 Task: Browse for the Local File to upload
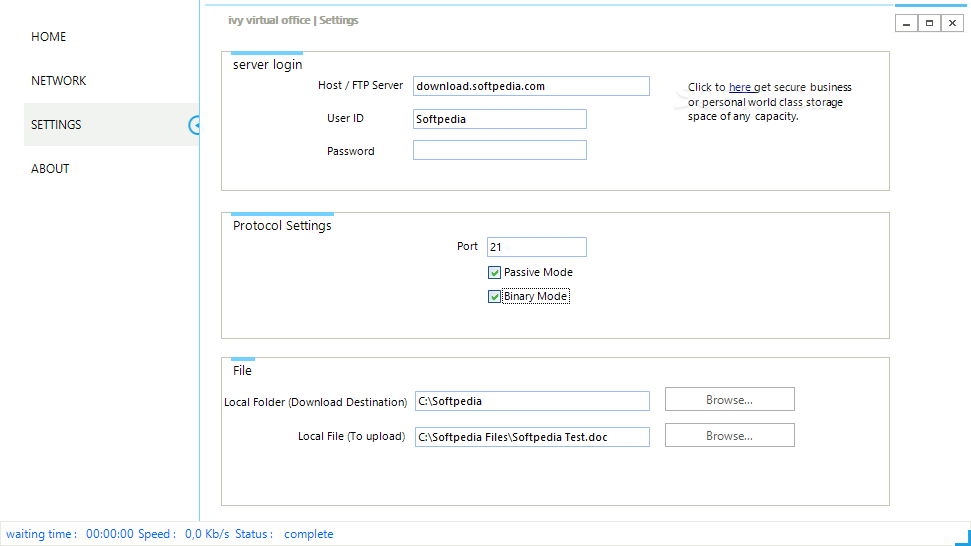pos(729,435)
